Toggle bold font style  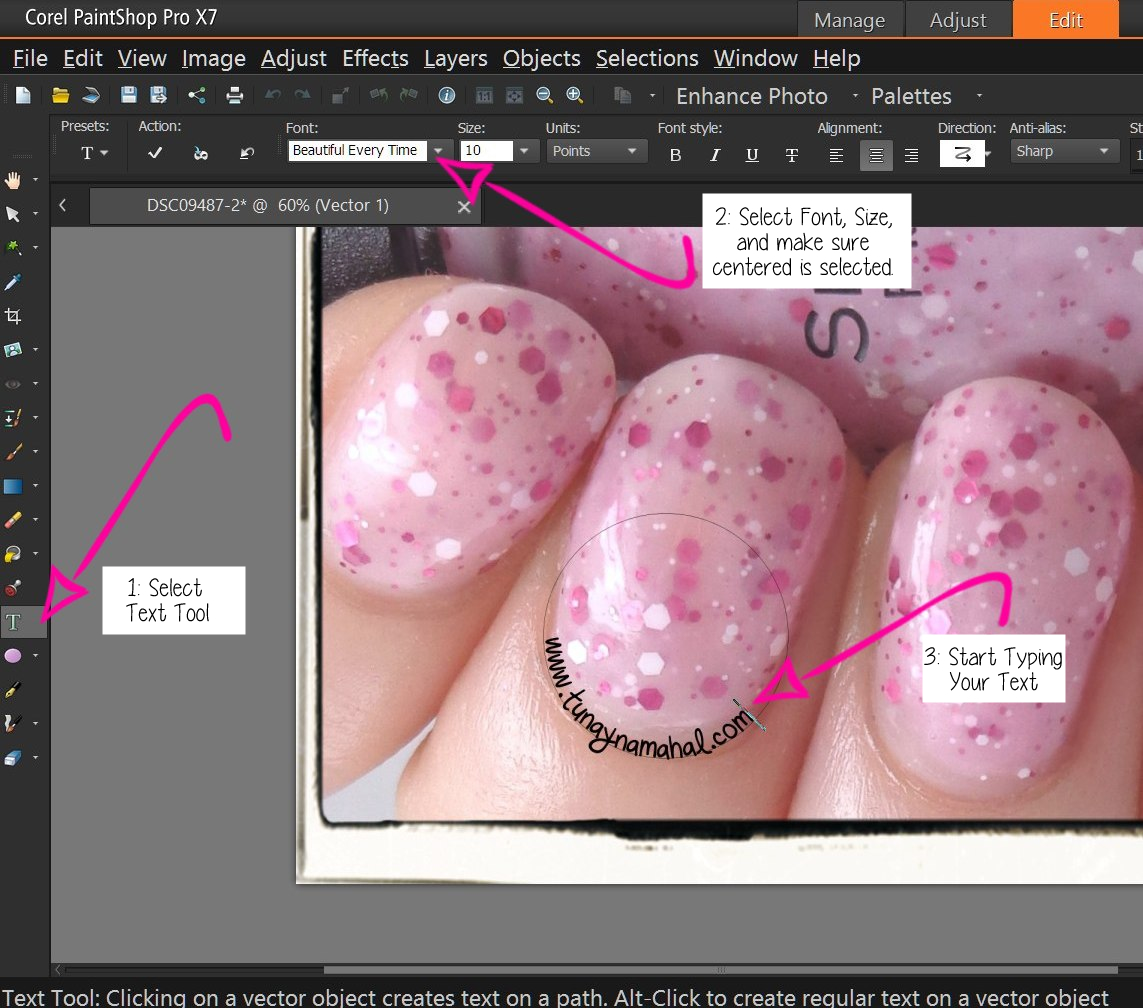[x=675, y=155]
